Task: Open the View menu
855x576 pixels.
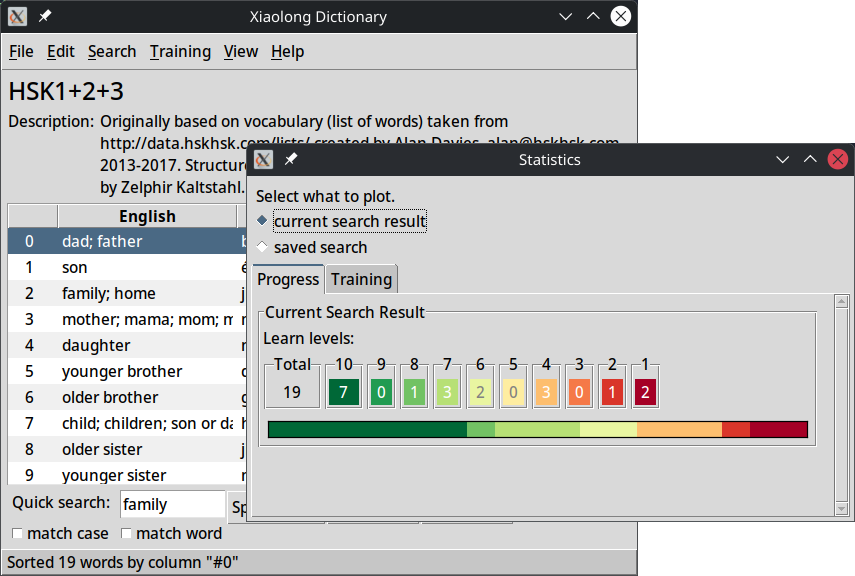Action: 240,52
